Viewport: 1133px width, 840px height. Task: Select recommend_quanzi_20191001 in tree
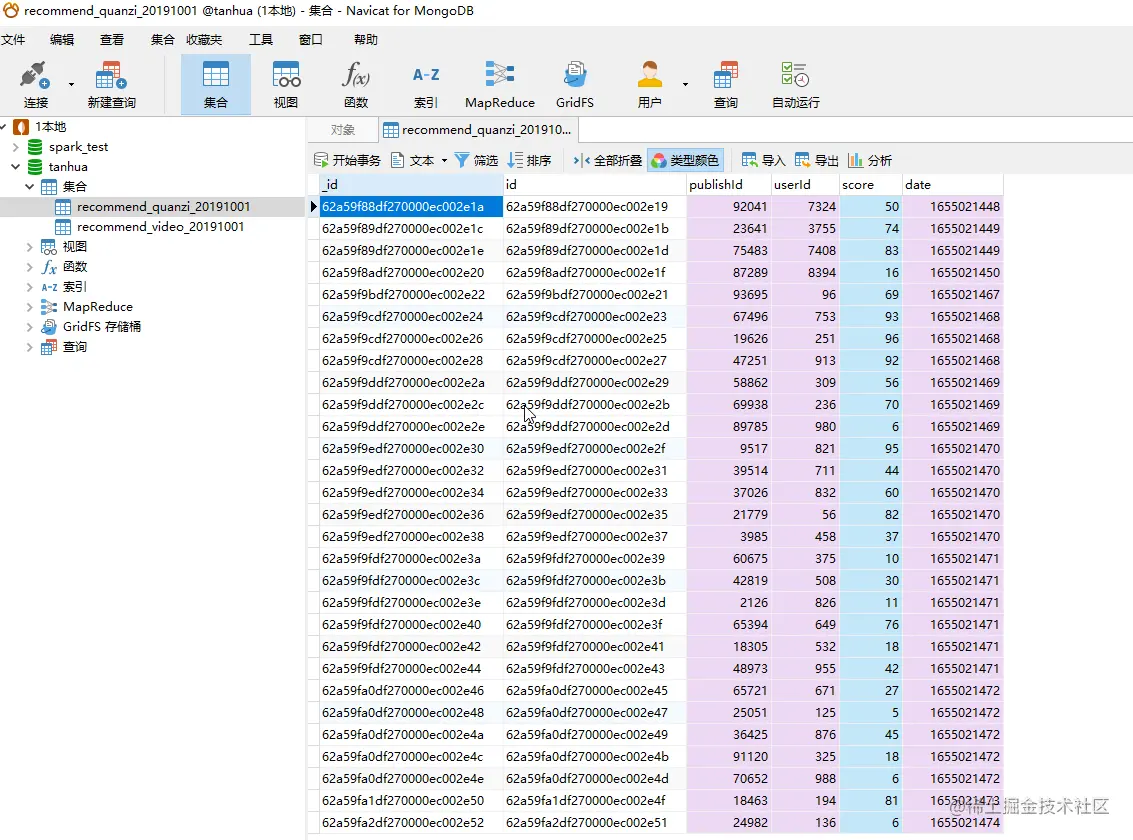163,207
